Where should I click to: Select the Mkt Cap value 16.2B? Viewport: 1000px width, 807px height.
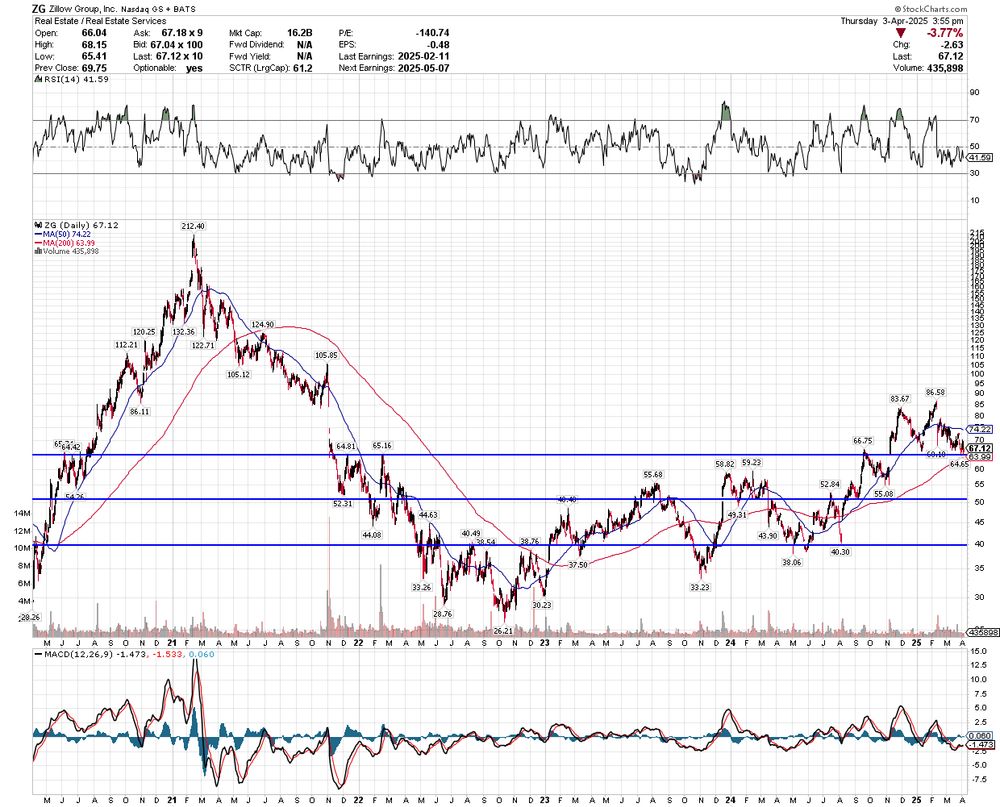pos(300,33)
